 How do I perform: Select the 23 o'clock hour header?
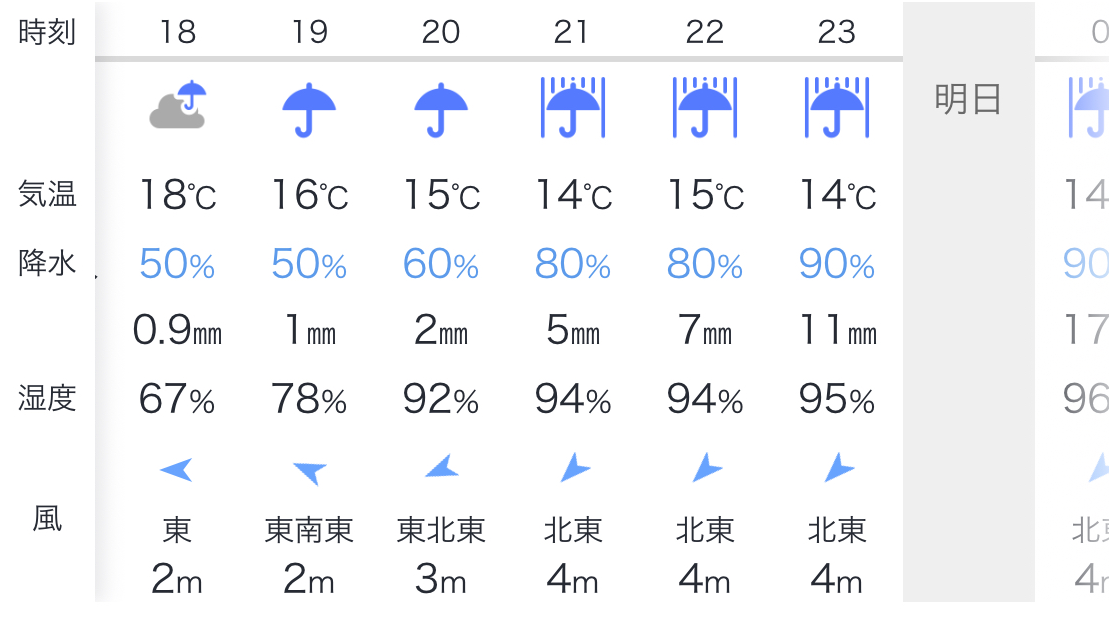[x=837, y=32]
